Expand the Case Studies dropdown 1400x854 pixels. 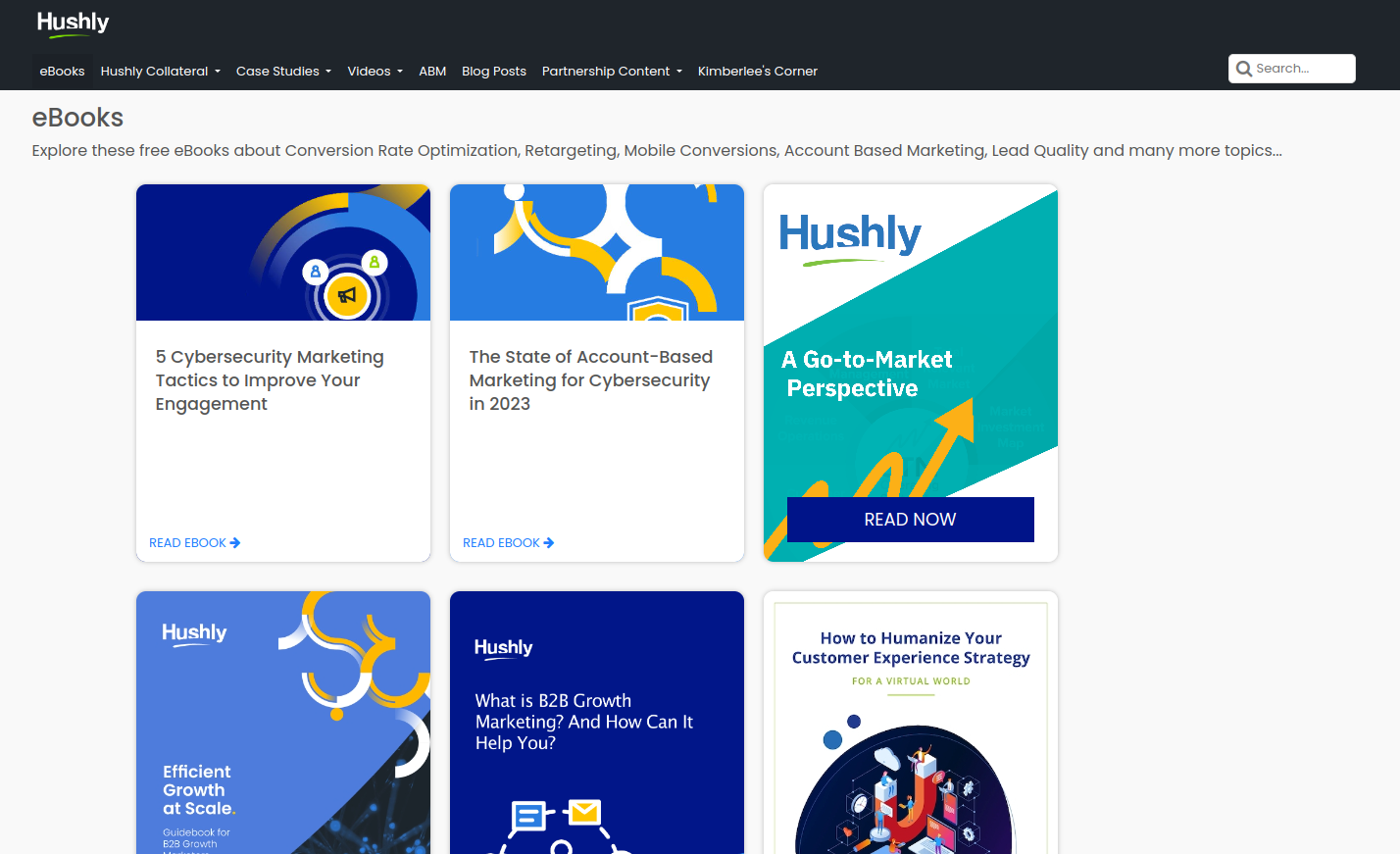[x=284, y=71]
